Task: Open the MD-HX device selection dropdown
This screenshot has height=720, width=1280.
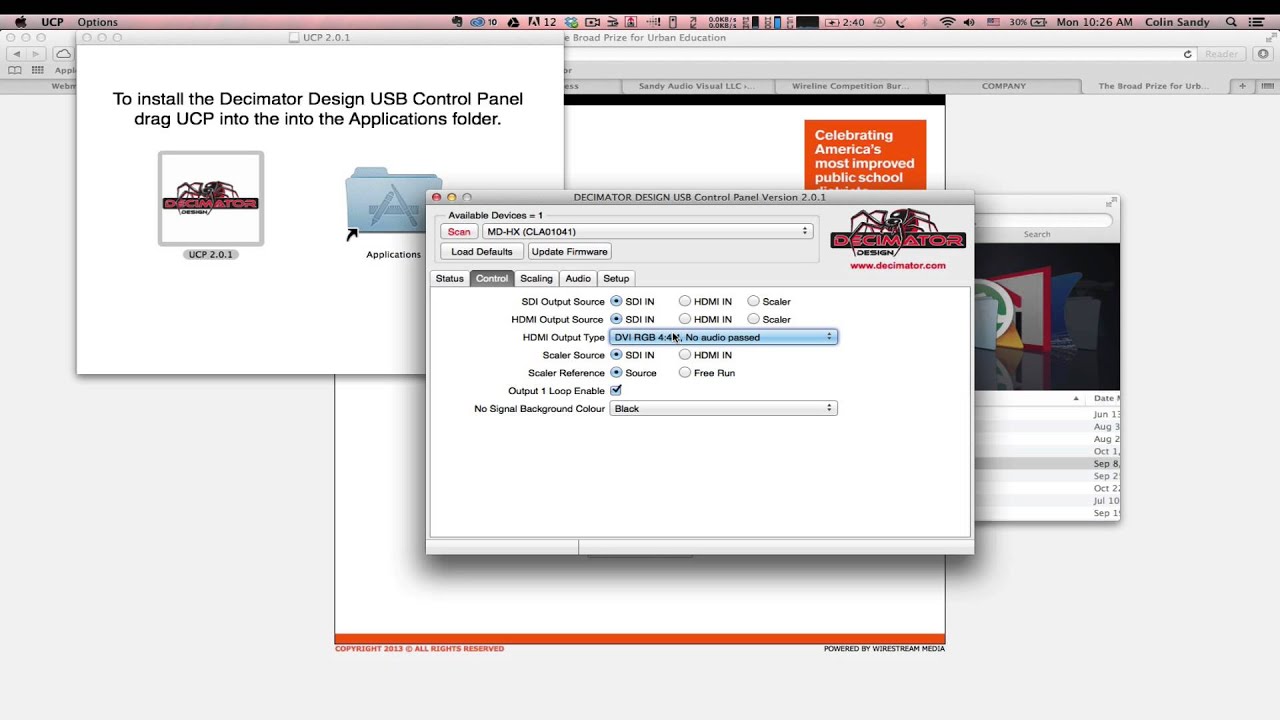Action: click(x=647, y=231)
